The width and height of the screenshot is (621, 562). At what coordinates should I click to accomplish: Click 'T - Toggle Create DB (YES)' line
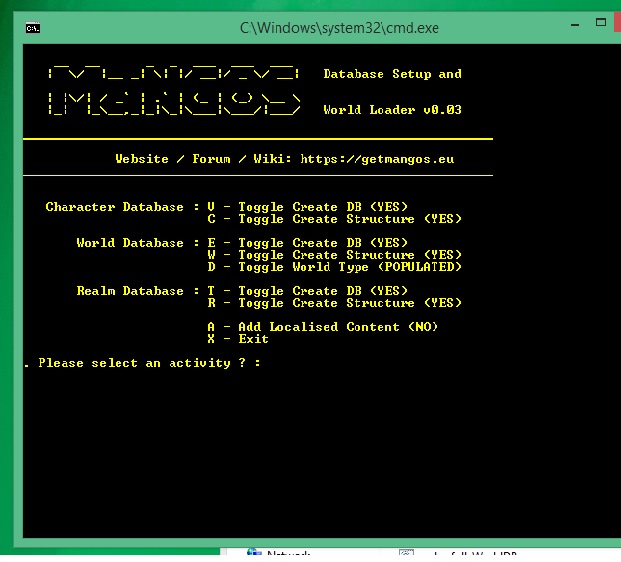pos(307,291)
